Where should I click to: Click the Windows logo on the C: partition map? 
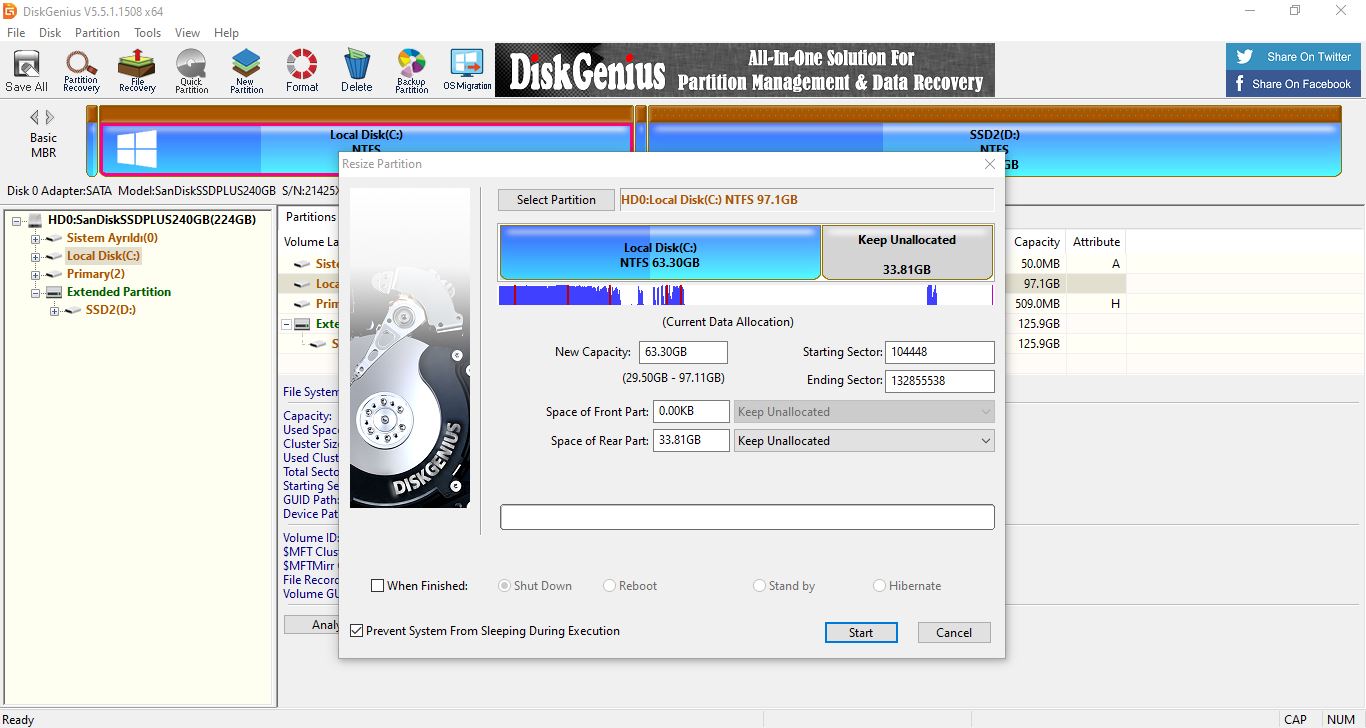click(x=137, y=149)
